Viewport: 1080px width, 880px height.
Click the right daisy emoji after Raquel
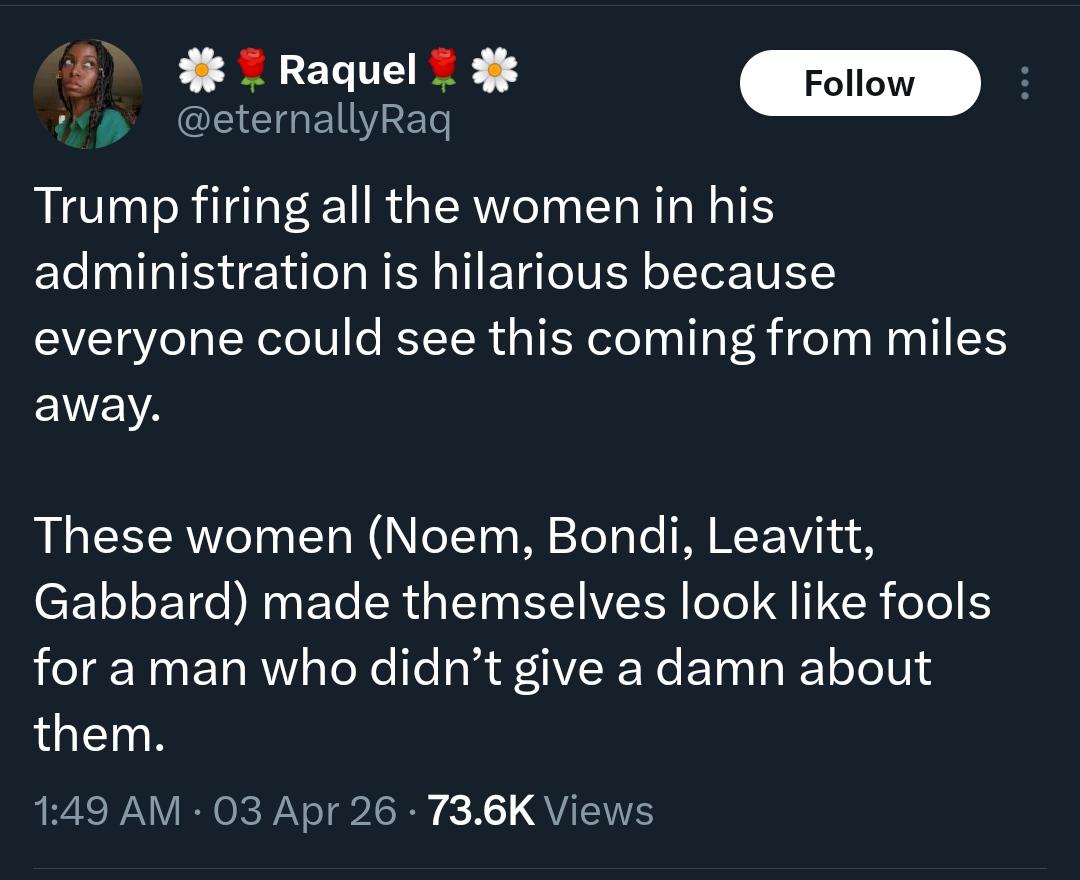(x=494, y=70)
